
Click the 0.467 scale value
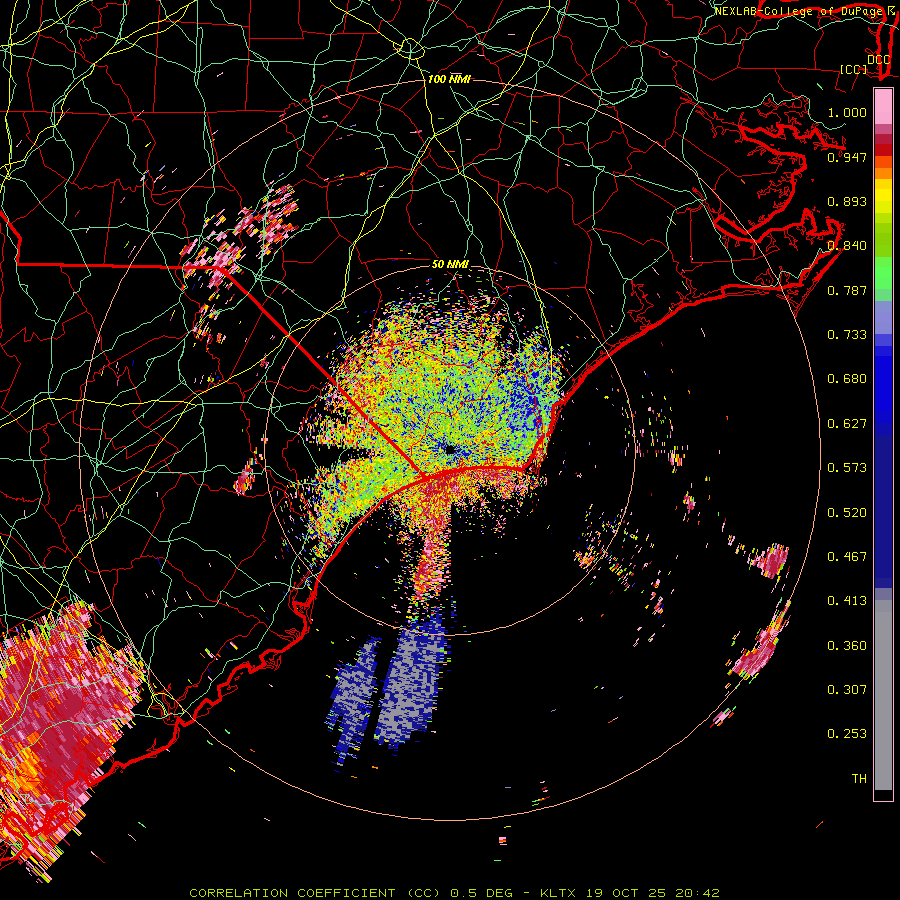coord(847,557)
